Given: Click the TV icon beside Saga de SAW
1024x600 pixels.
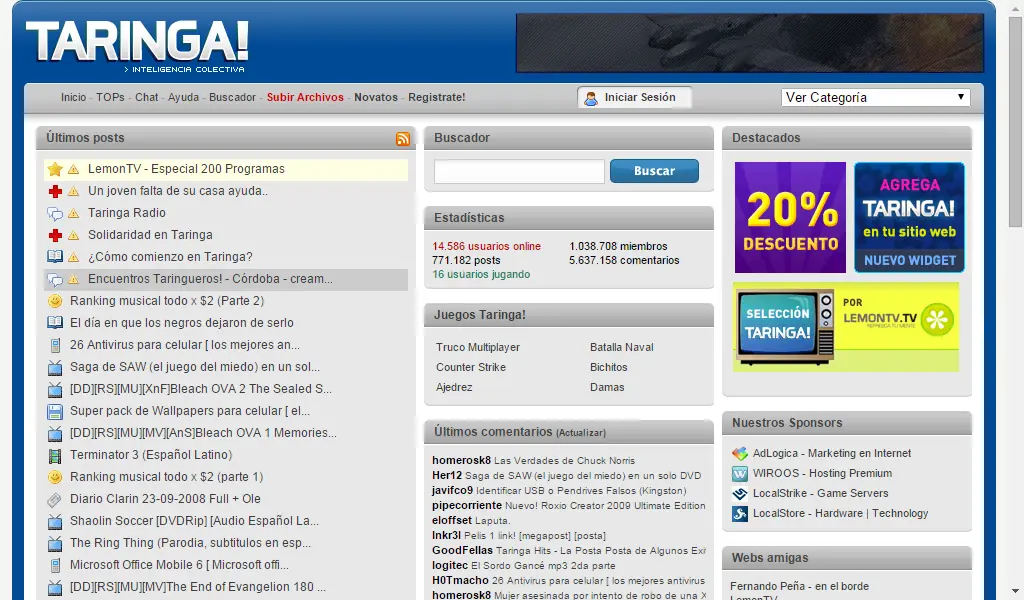Looking at the screenshot, I should 55,367.
